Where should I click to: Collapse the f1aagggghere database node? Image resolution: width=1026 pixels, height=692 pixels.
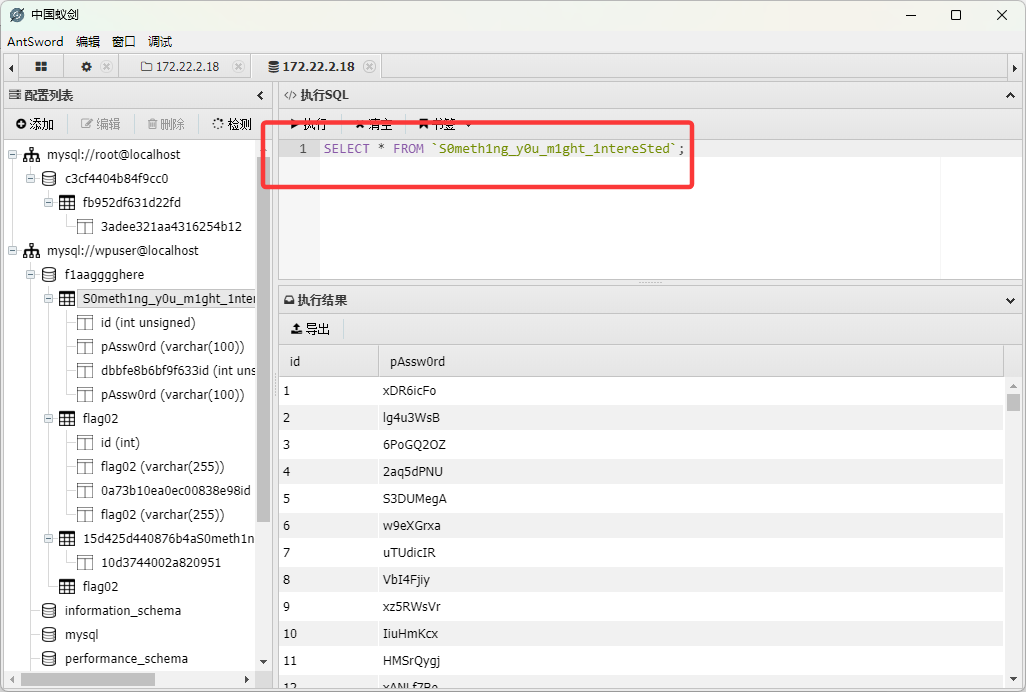click(x=31, y=275)
